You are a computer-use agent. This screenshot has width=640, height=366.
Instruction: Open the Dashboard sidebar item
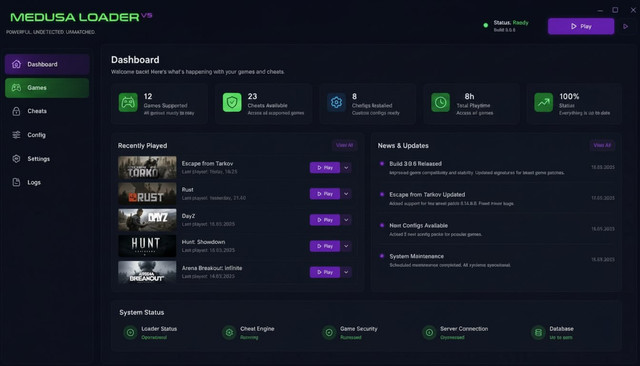click(47, 64)
